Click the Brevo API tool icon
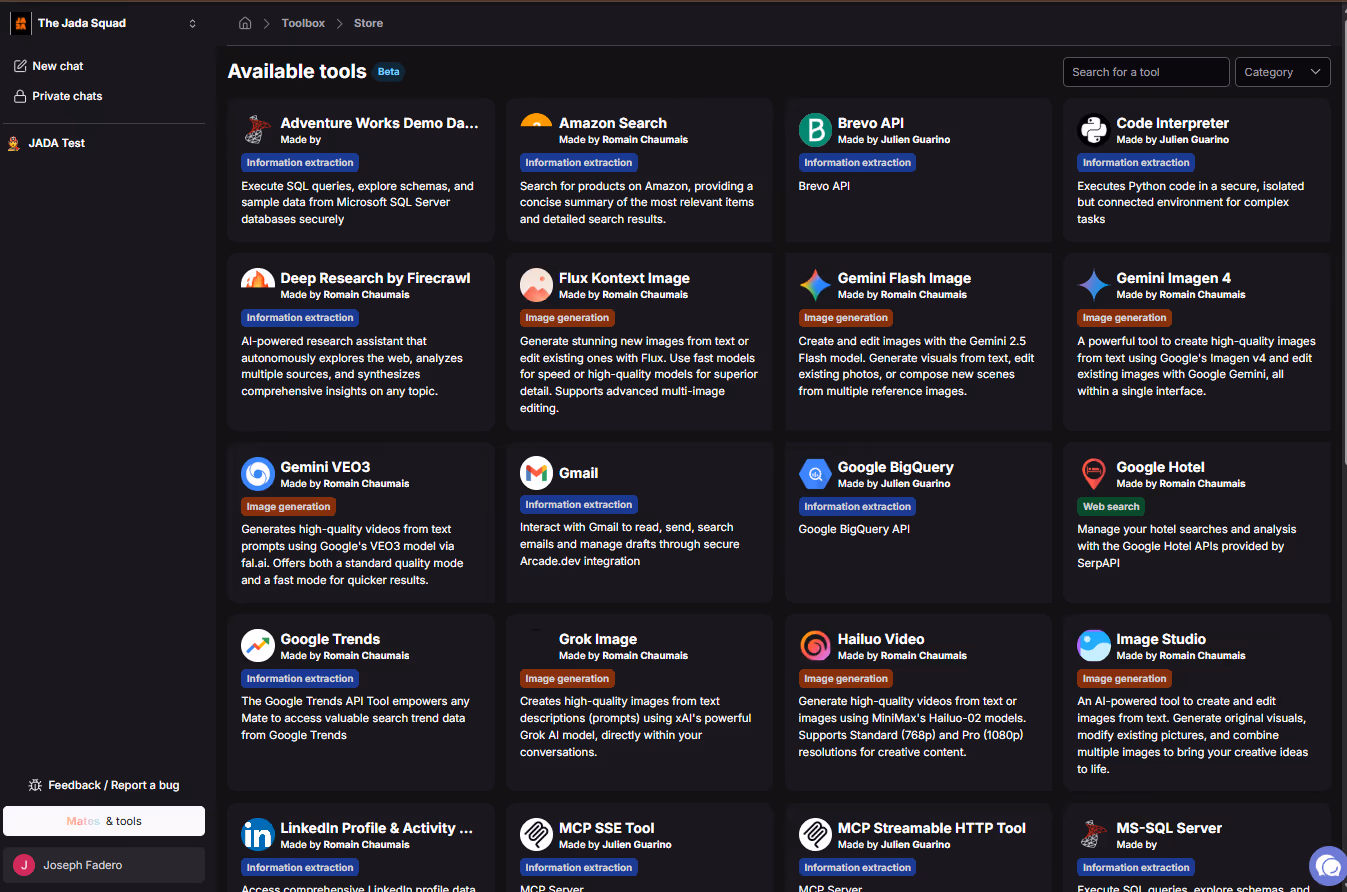1347x892 pixels. 814,129
